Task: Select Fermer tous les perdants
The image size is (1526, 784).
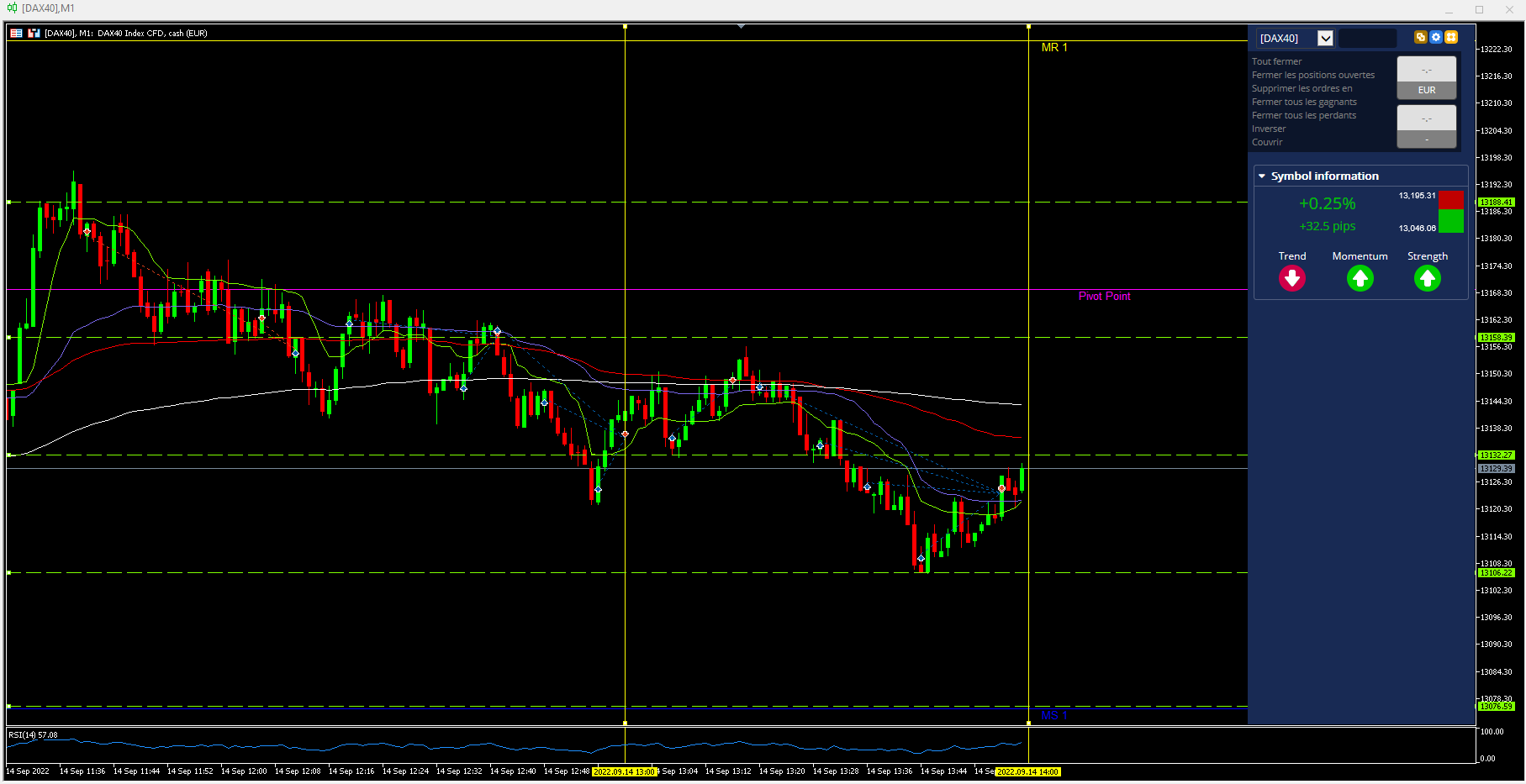Action: click(1304, 115)
